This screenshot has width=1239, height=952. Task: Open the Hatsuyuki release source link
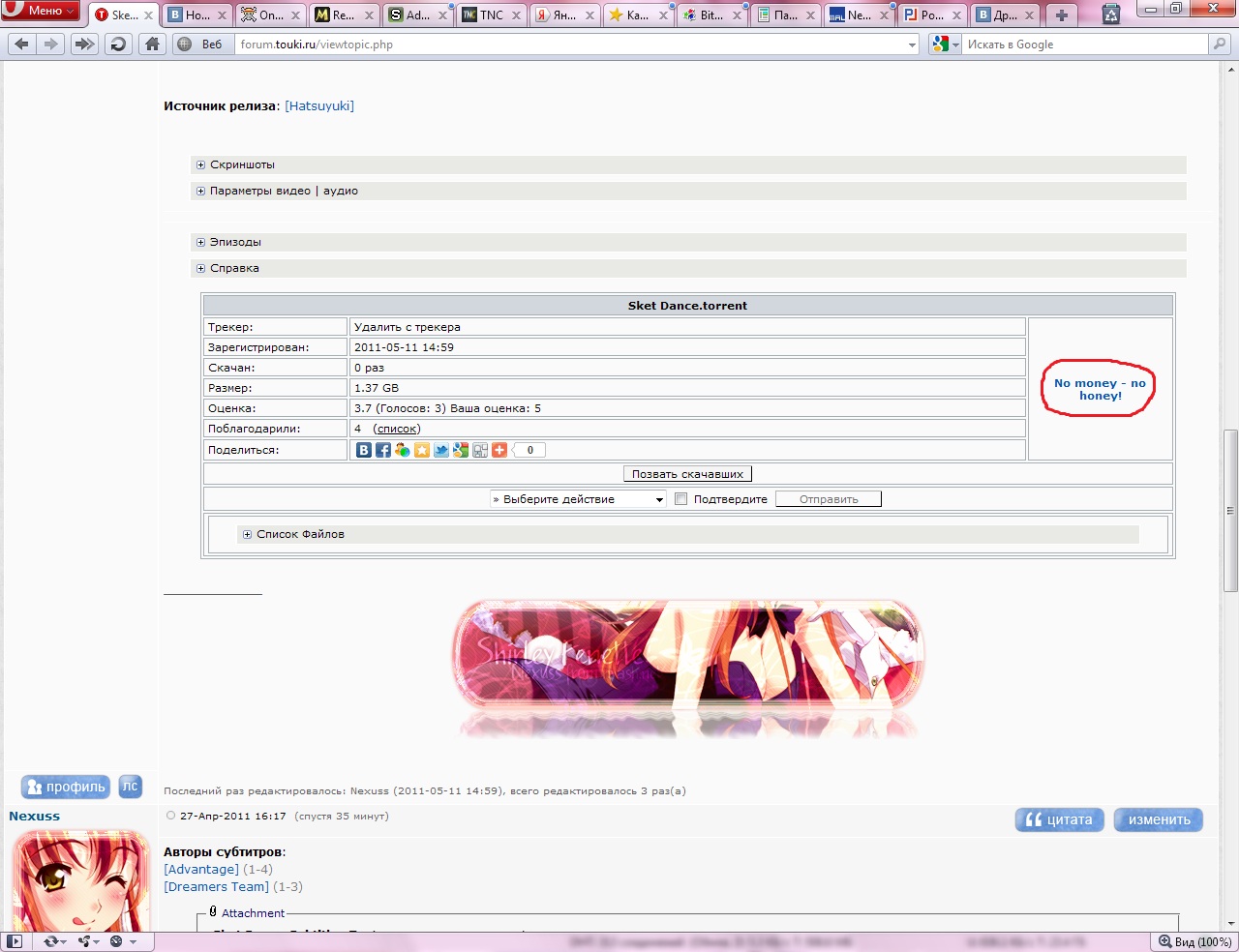319,106
